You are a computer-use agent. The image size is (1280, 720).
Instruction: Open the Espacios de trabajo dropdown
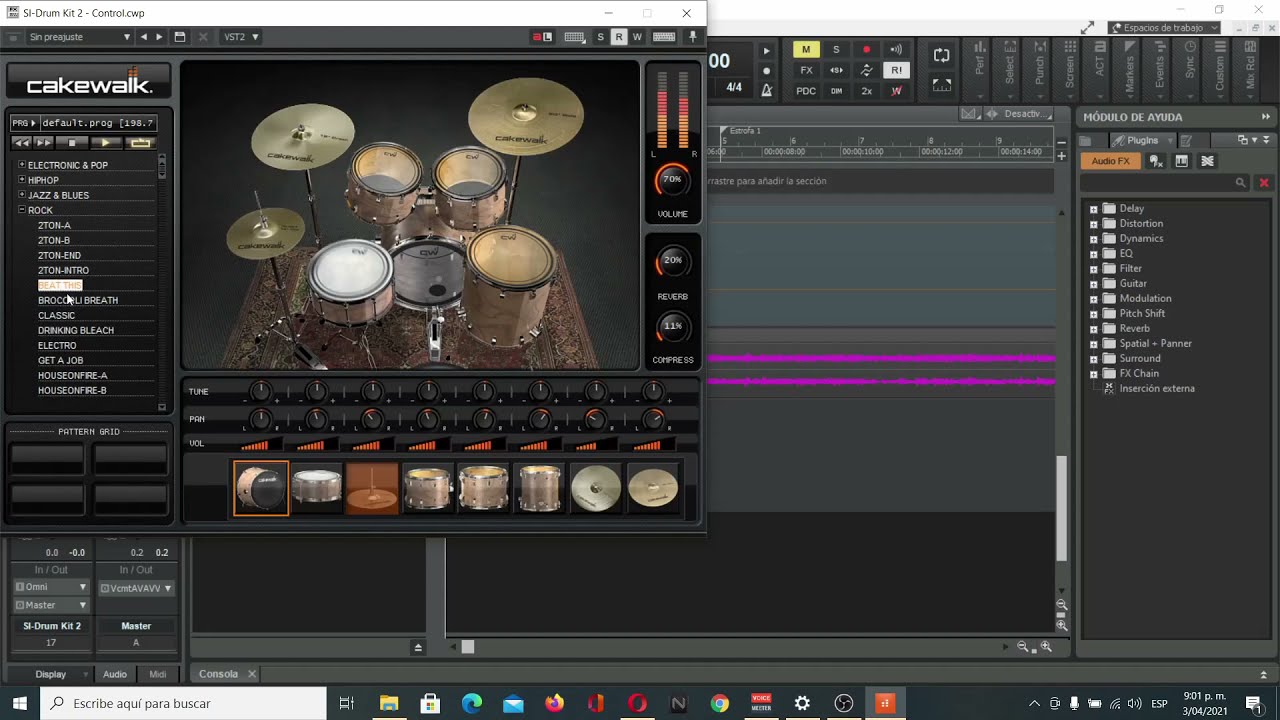point(1165,28)
